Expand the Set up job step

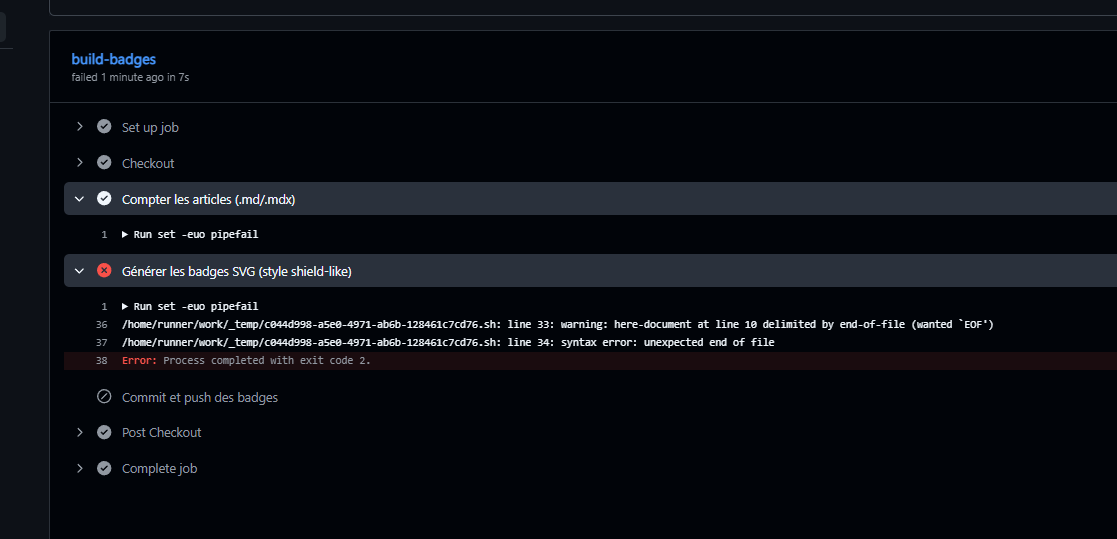pos(80,127)
